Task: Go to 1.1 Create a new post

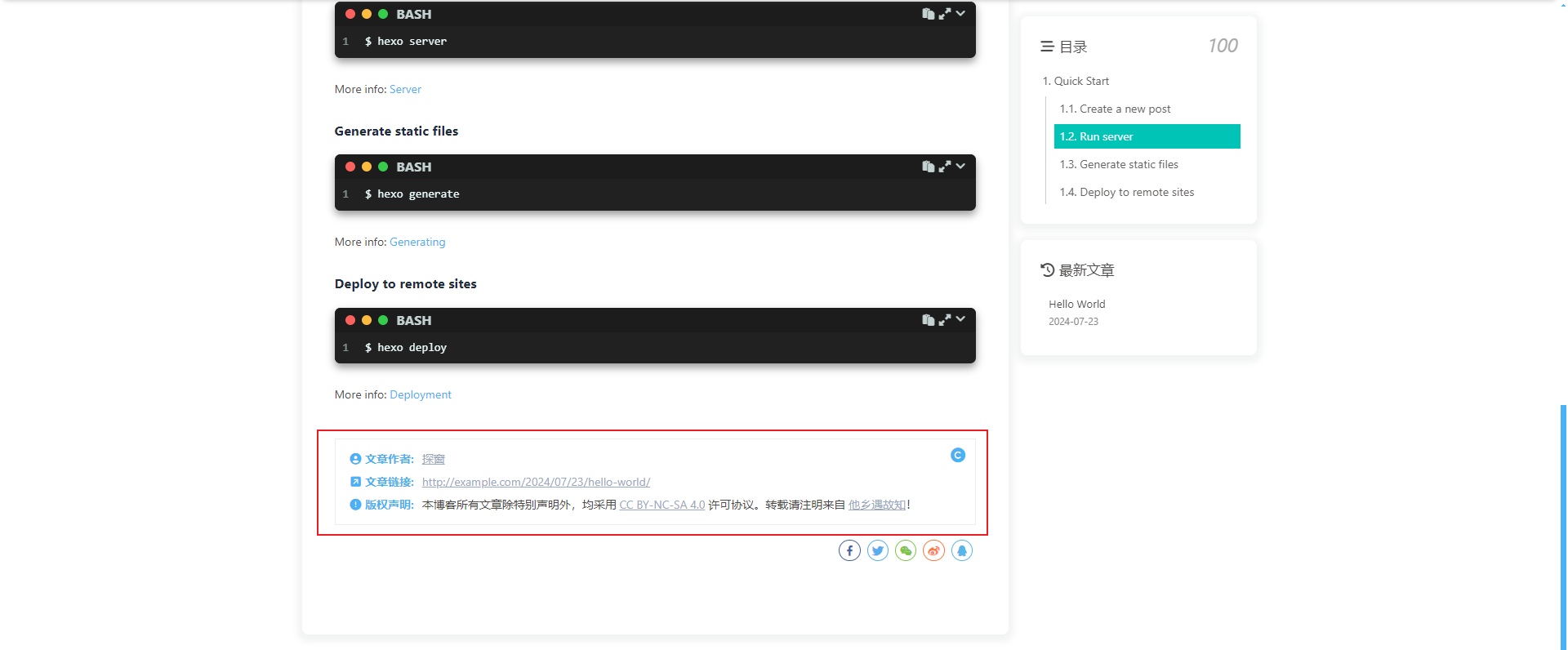Action: pyautogui.click(x=1115, y=109)
